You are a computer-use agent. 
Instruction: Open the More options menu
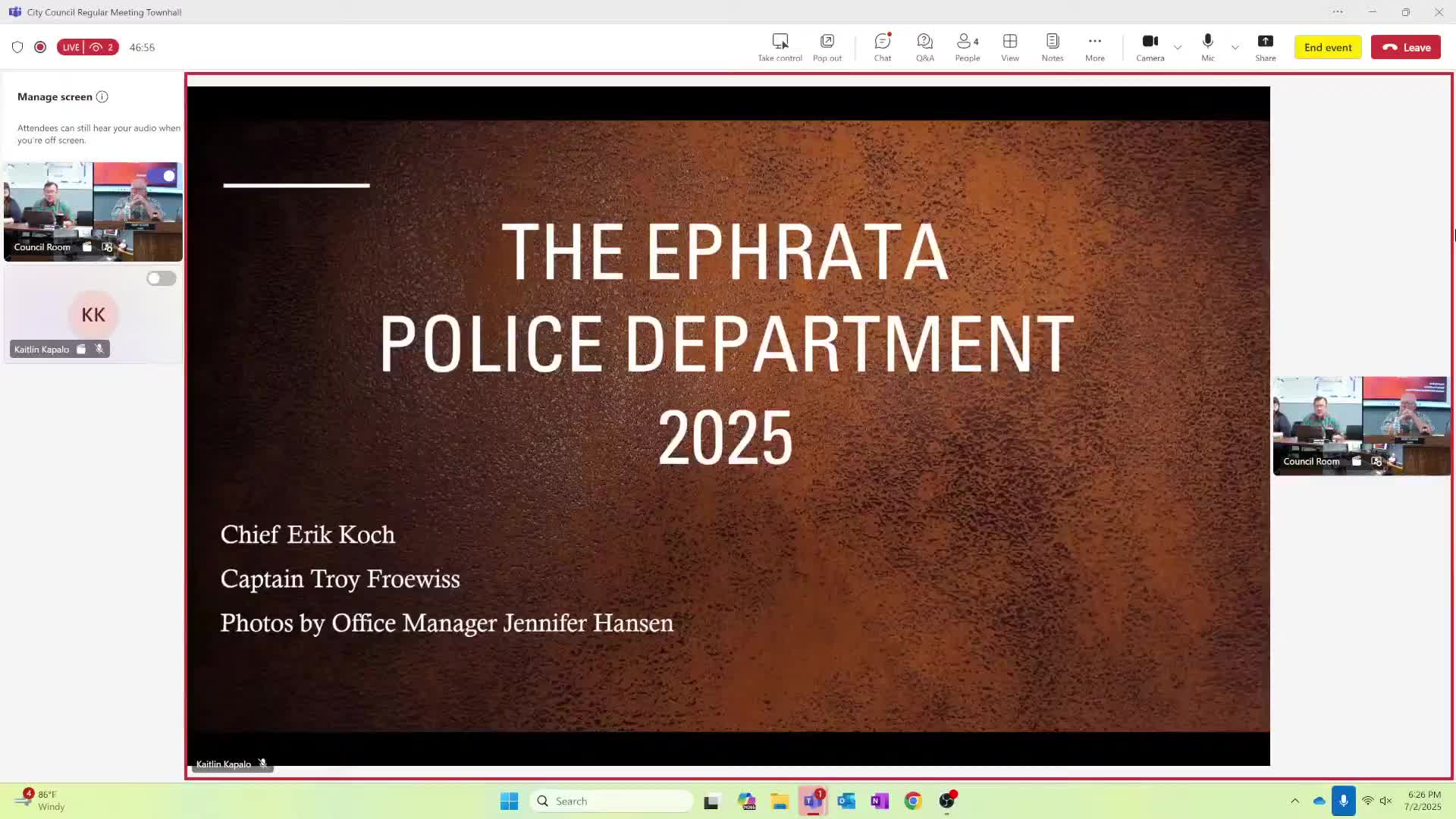1094,47
